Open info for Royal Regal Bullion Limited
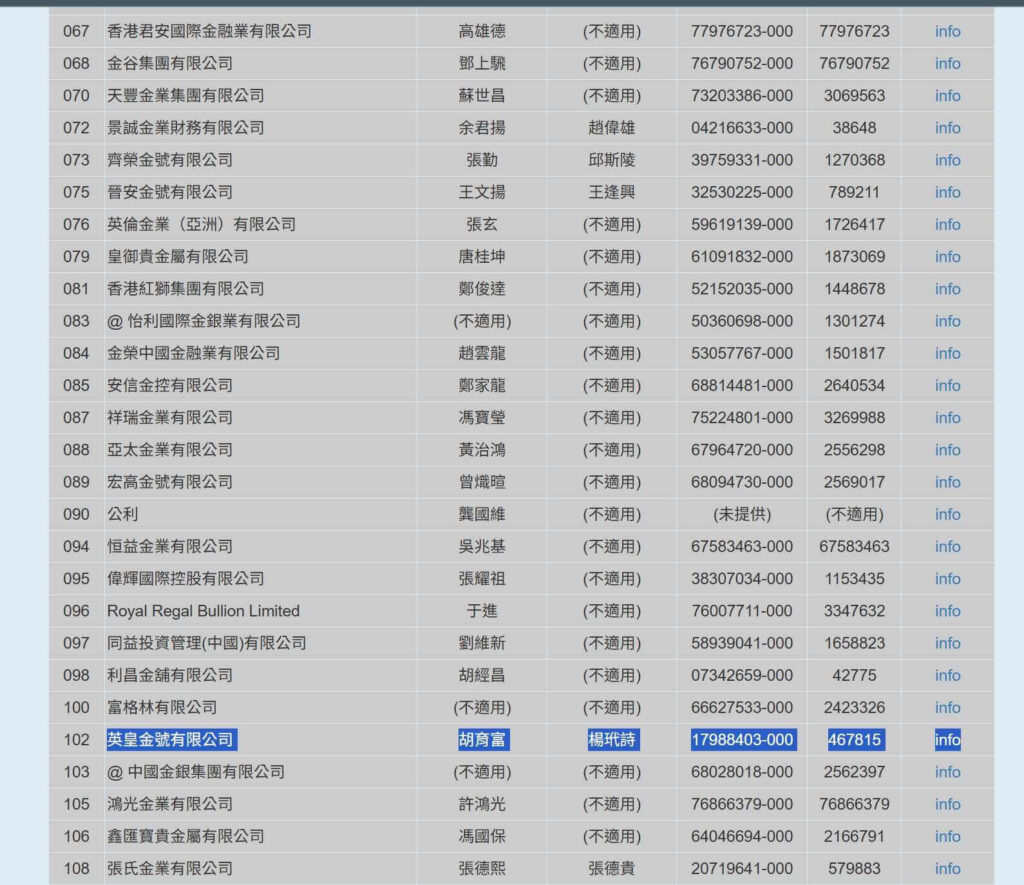The image size is (1024, 885). pyautogui.click(x=947, y=611)
